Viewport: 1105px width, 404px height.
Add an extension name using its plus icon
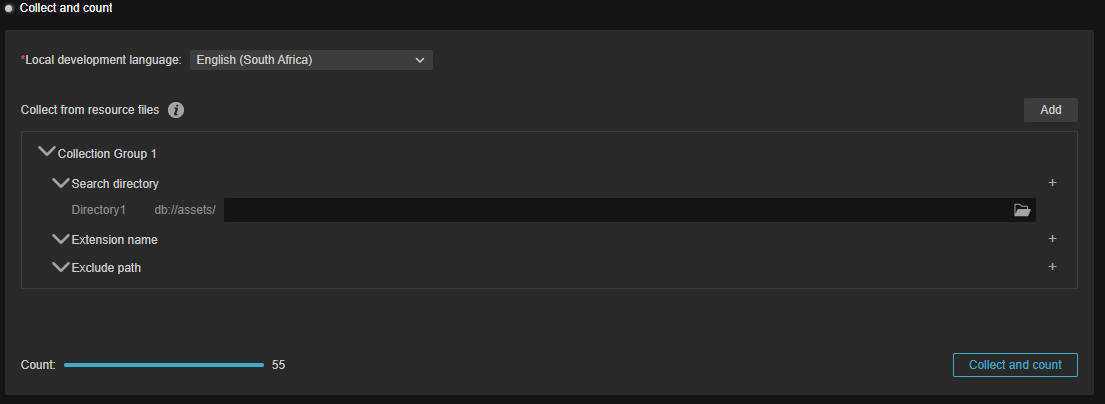pos(1052,239)
